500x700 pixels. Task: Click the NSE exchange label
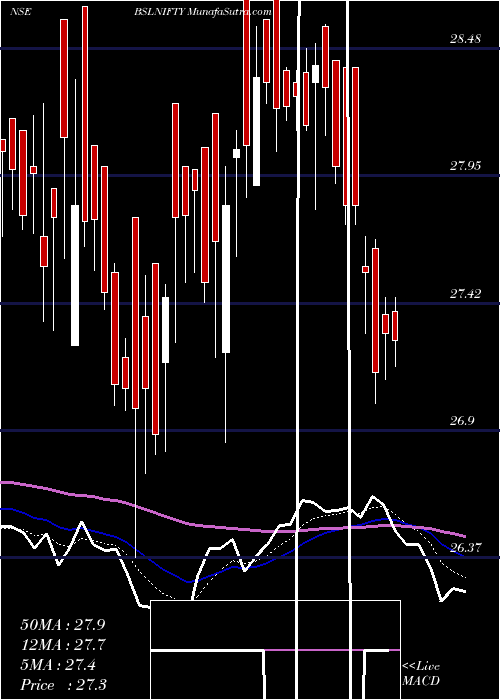pyautogui.click(x=21, y=12)
